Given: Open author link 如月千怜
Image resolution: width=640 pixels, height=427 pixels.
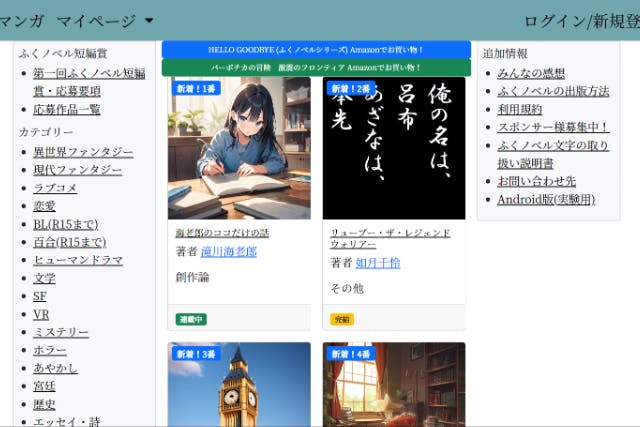Looking at the screenshot, I should (x=377, y=263).
